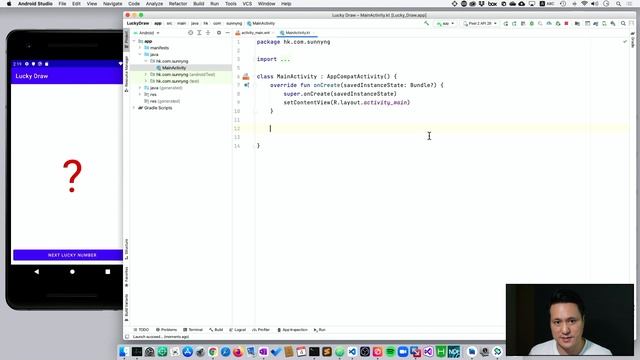Viewport: 640px width, 360px height.
Task: Expand Gradle Scripts node
Action: (134, 108)
